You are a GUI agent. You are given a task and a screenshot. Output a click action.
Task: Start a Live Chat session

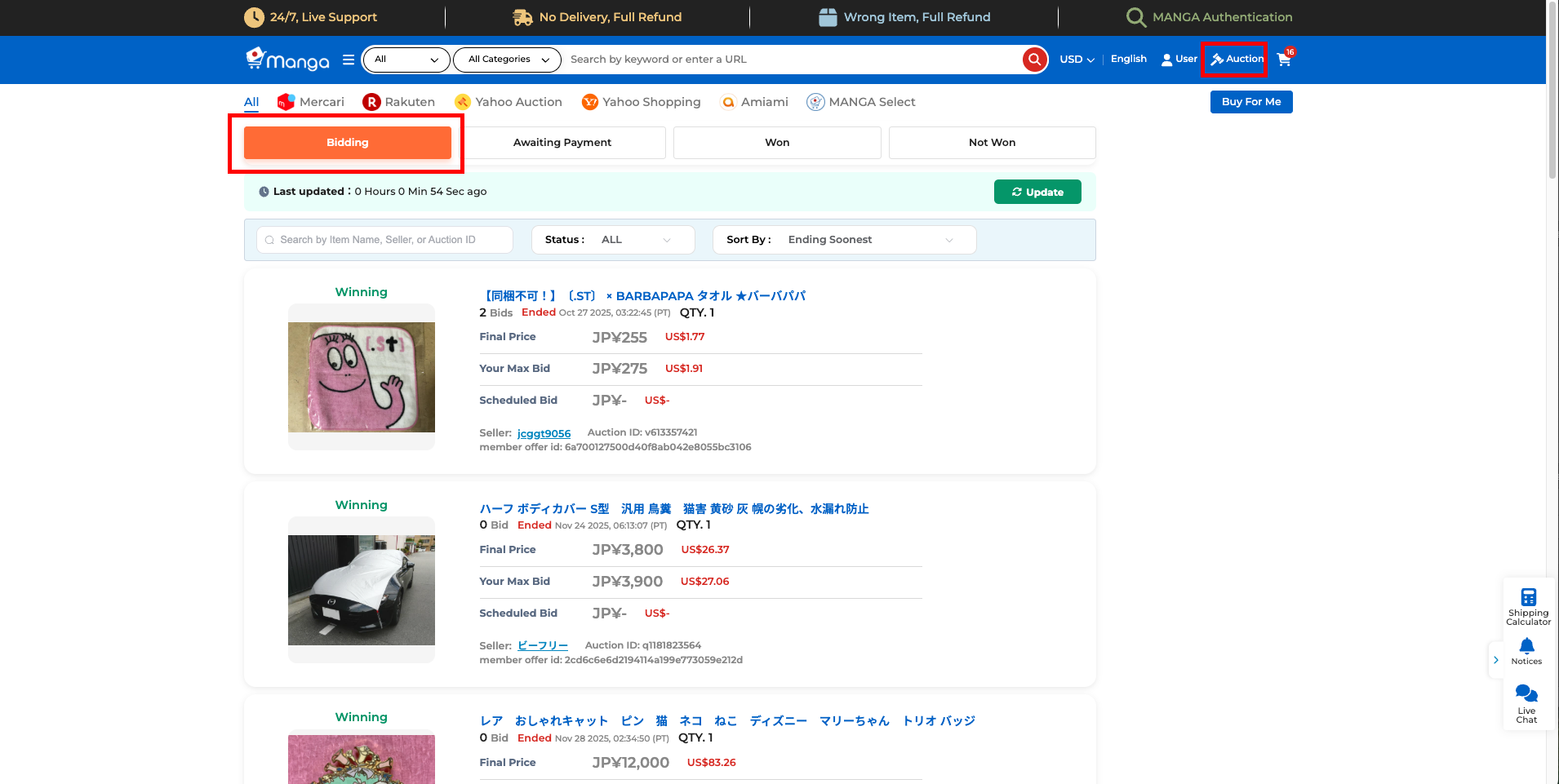[1526, 703]
